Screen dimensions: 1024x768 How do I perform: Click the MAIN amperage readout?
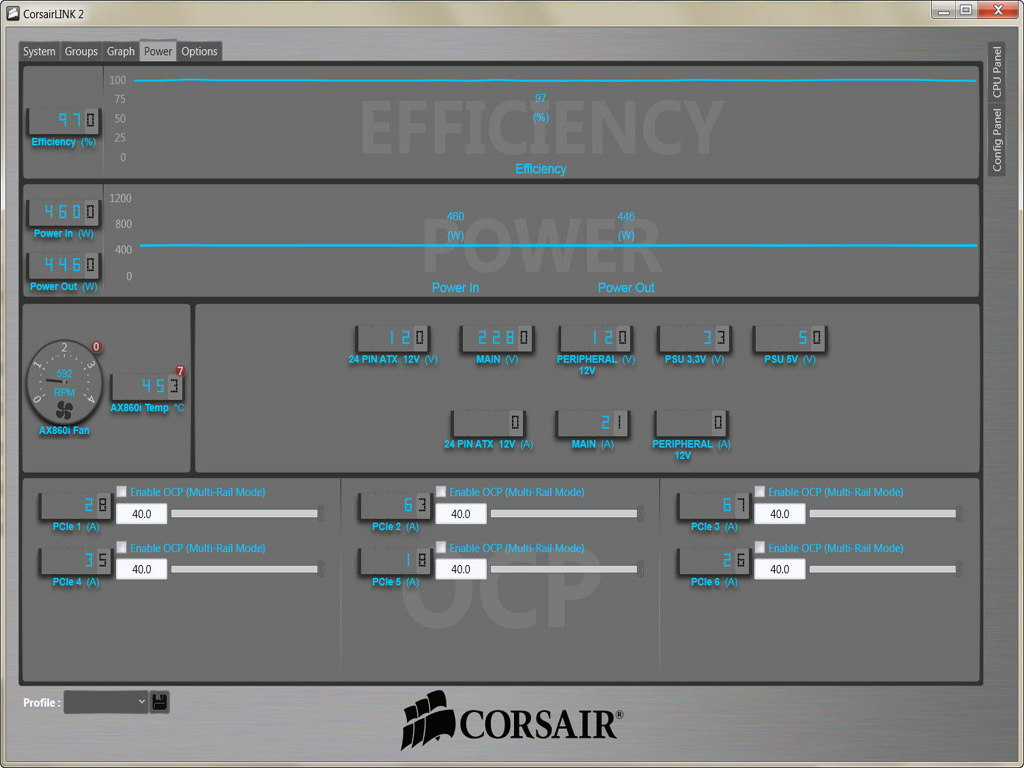tap(592, 423)
